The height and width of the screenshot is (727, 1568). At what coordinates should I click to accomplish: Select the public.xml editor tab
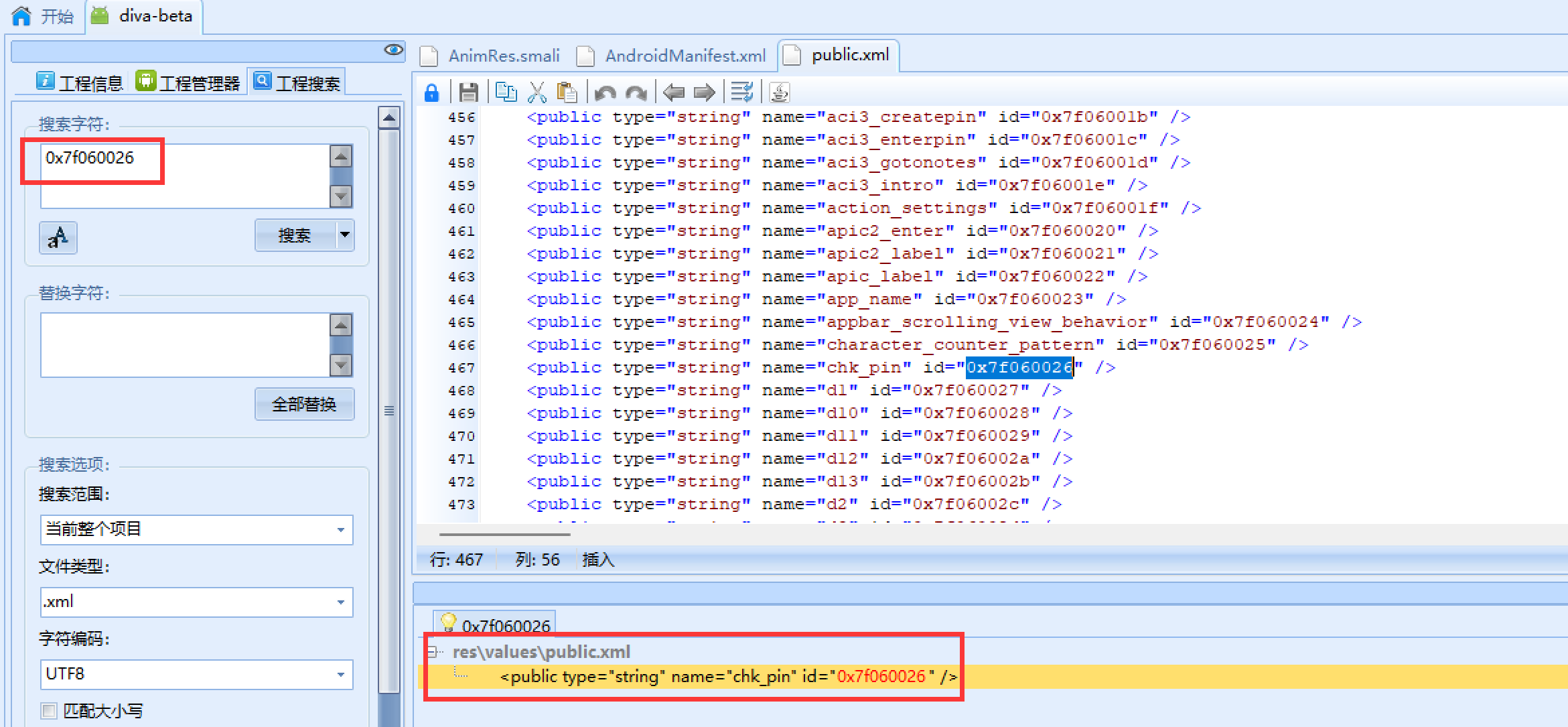pyautogui.click(x=839, y=55)
